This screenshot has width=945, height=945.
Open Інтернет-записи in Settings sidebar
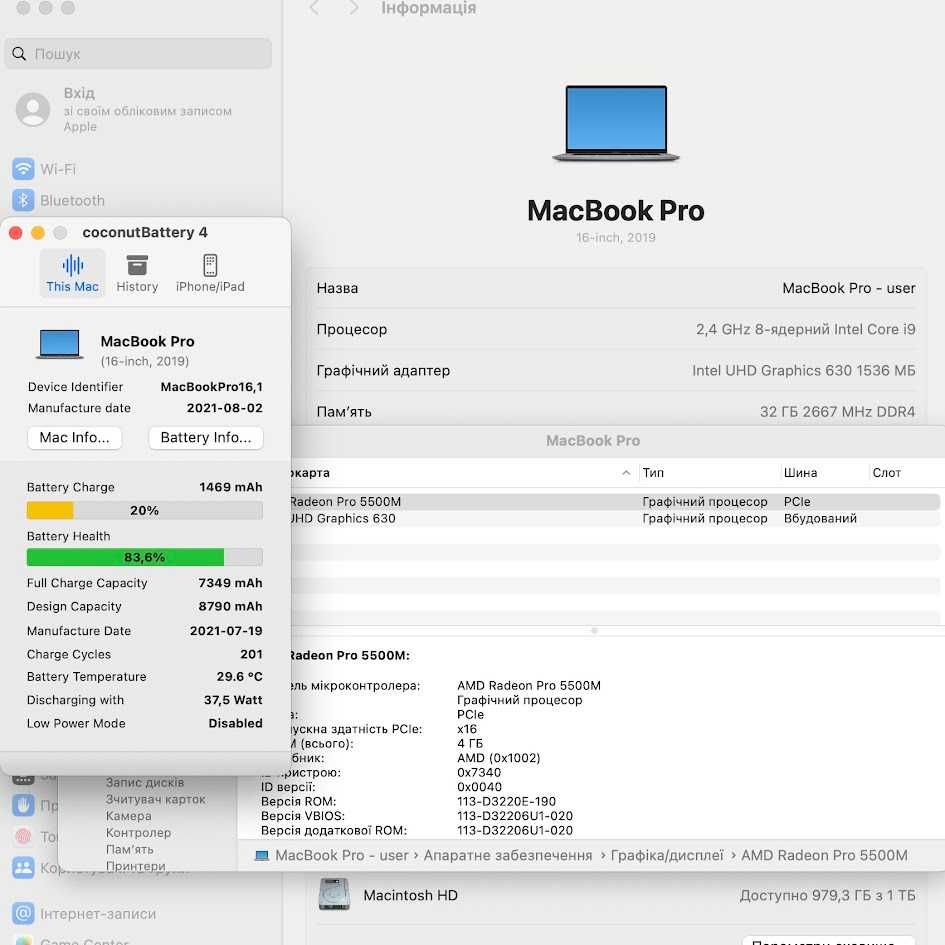coord(85,914)
